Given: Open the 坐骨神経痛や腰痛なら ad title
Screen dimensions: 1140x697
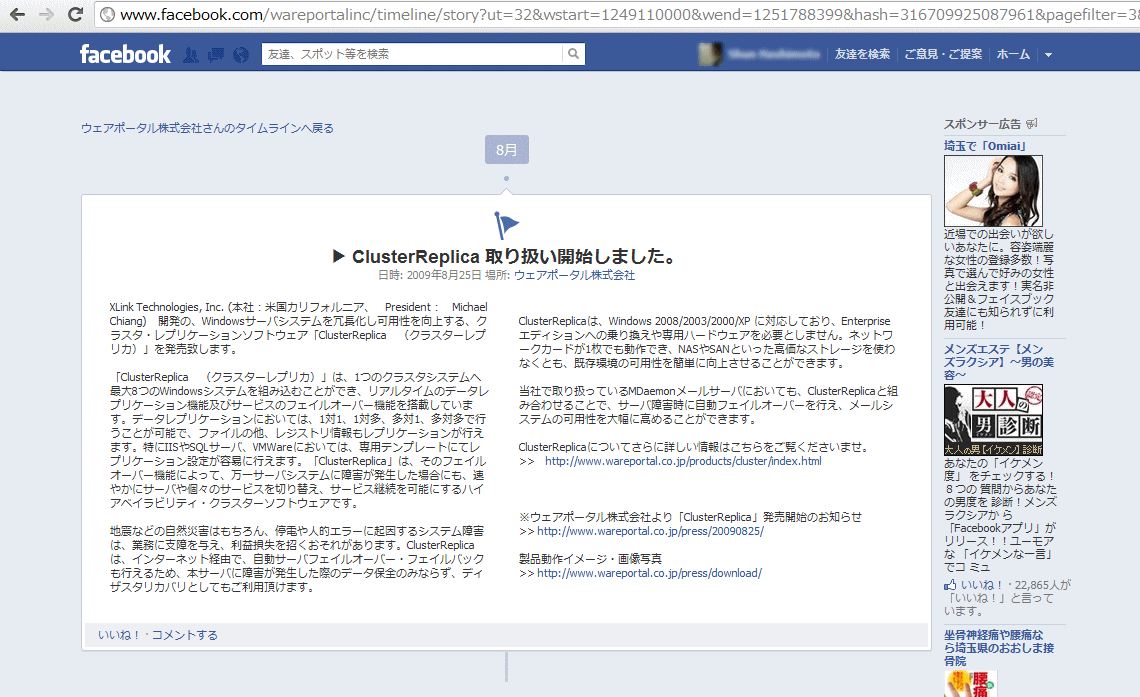Looking at the screenshot, I should tap(999, 648).
